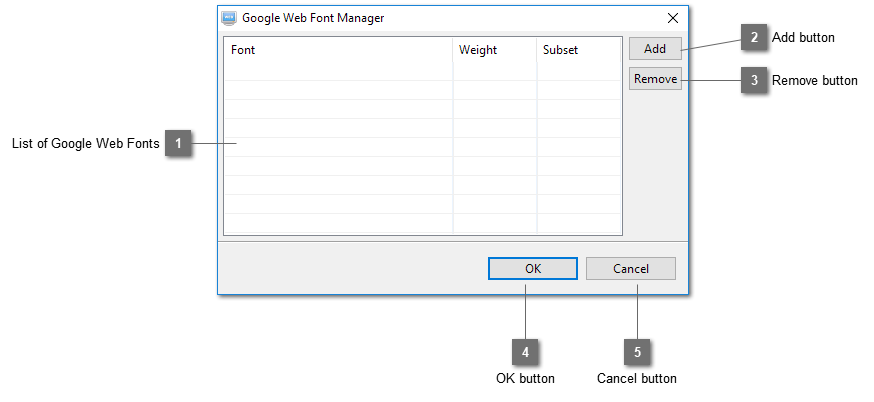Click the Google Web Font Manager title icon
The height and width of the screenshot is (402, 874).
229,18
